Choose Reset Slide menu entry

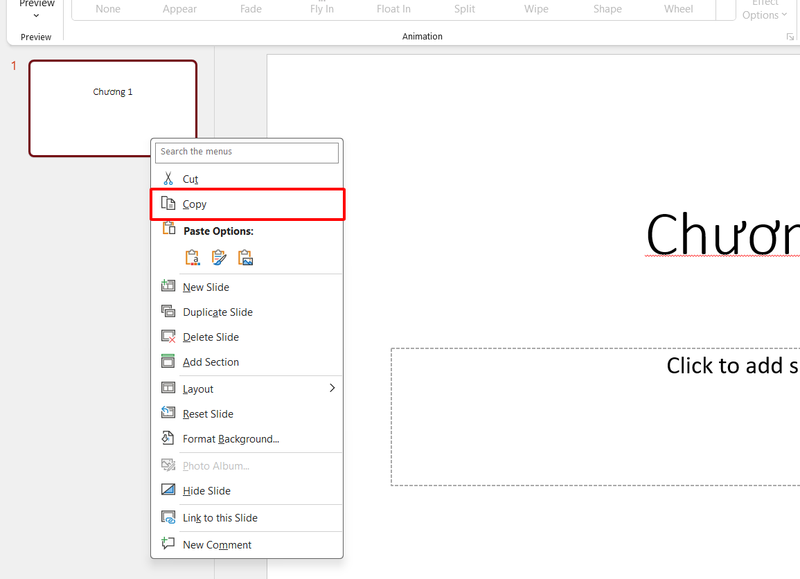(247, 414)
